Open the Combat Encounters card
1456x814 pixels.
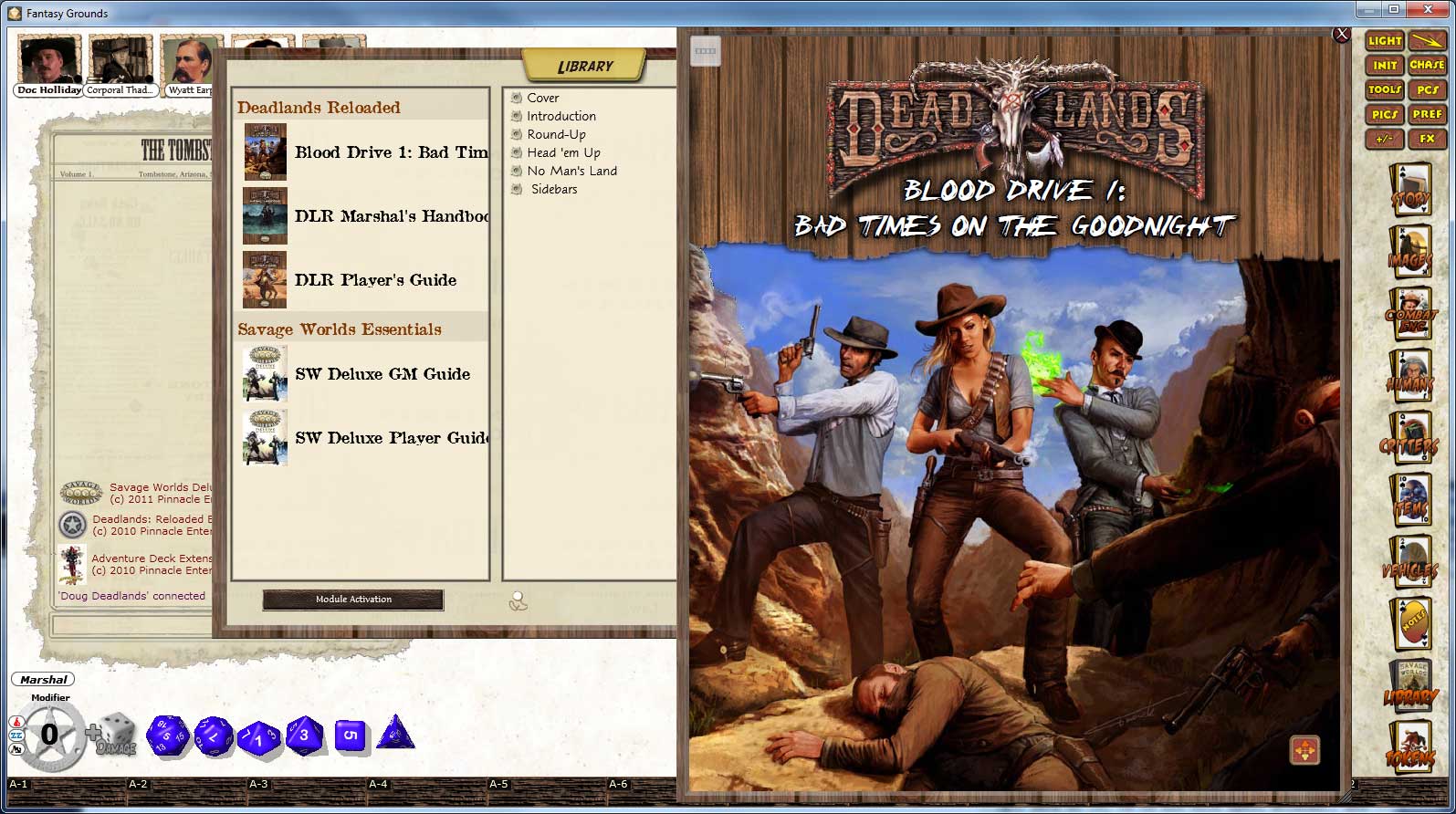click(1409, 315)
